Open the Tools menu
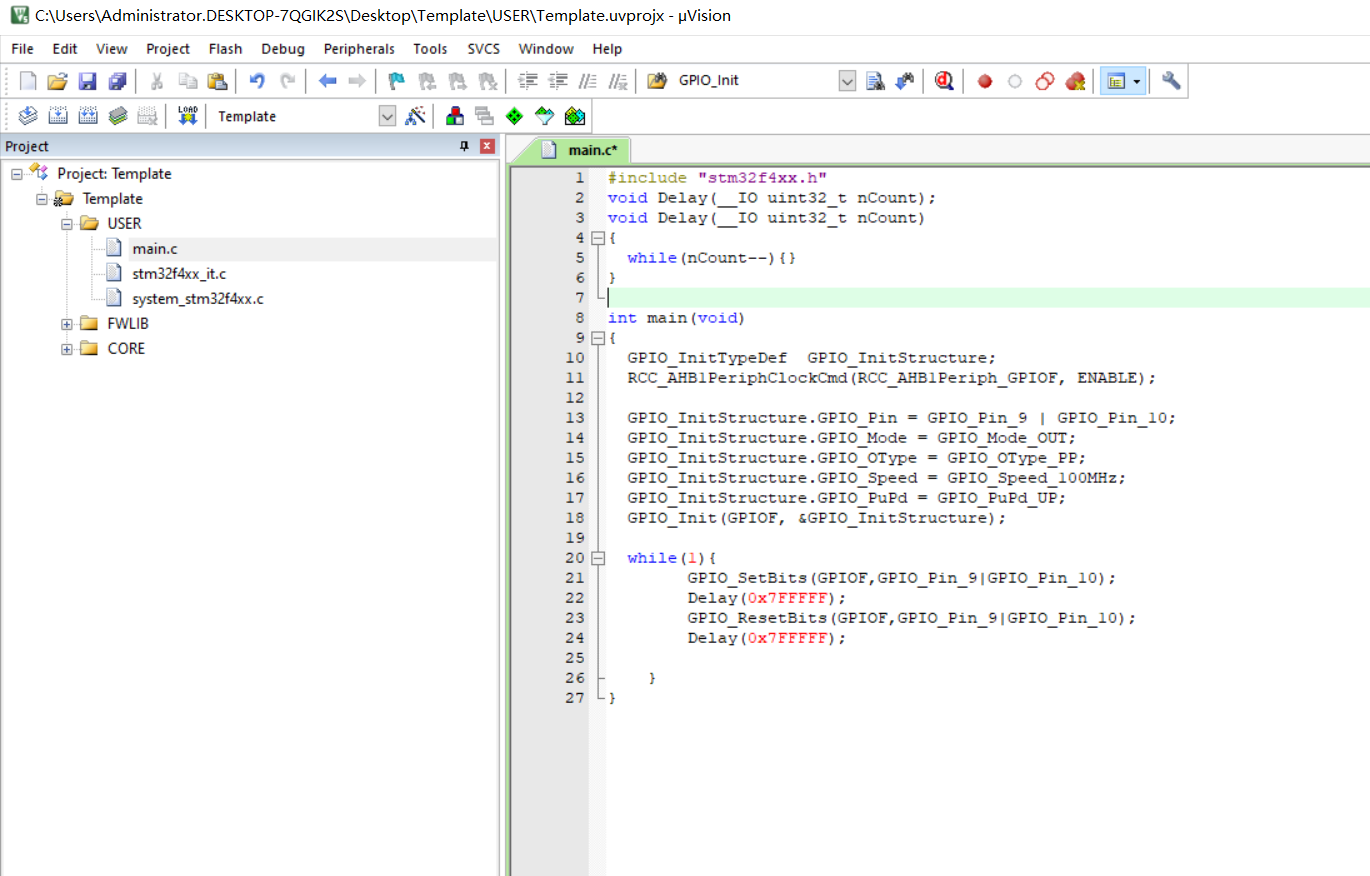 [x=430, y=49]
